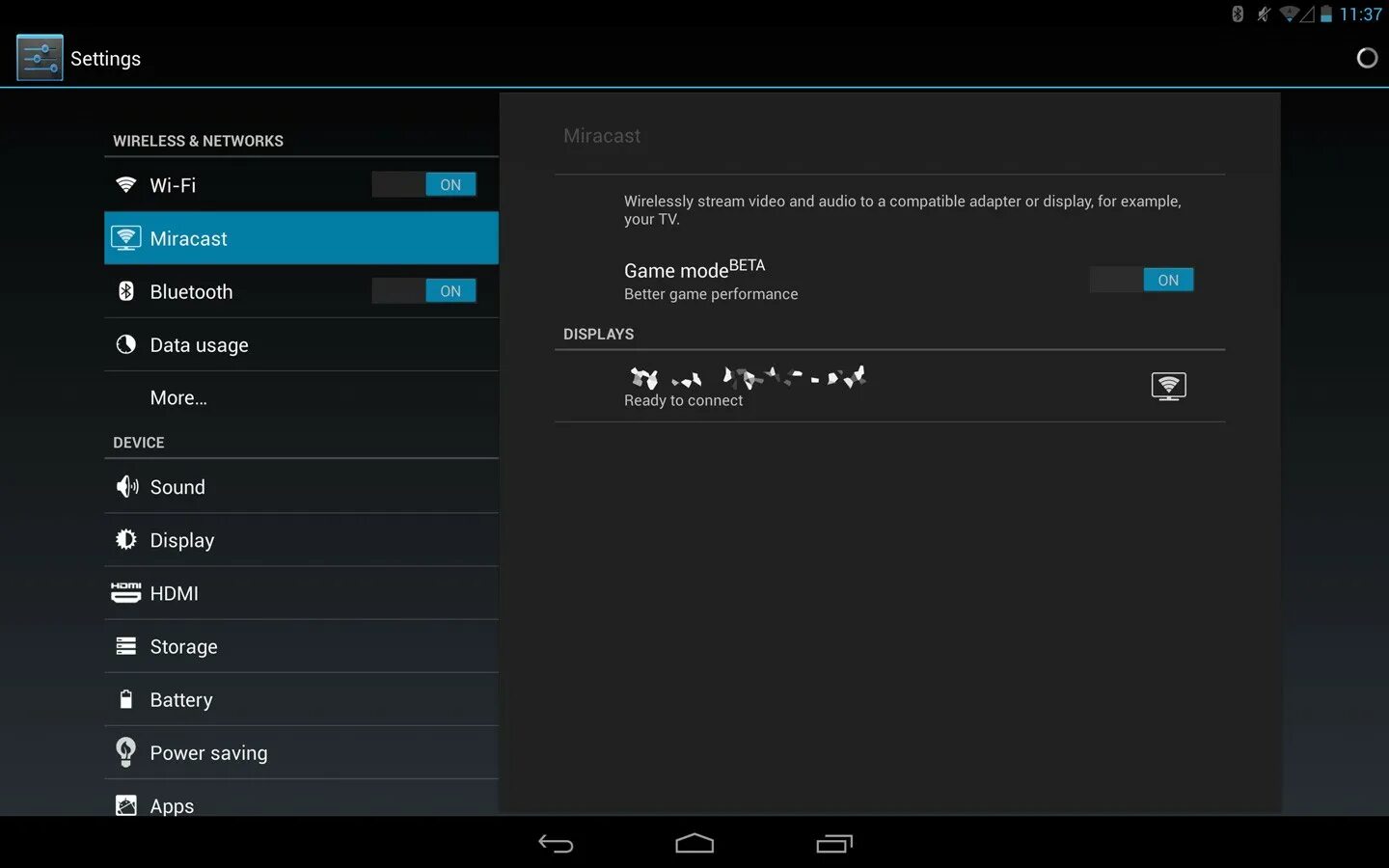Click the circular progress icon in header
Image resolution: width=1389 pixels, height=868 pixels.
click(x=1367, y=58)
